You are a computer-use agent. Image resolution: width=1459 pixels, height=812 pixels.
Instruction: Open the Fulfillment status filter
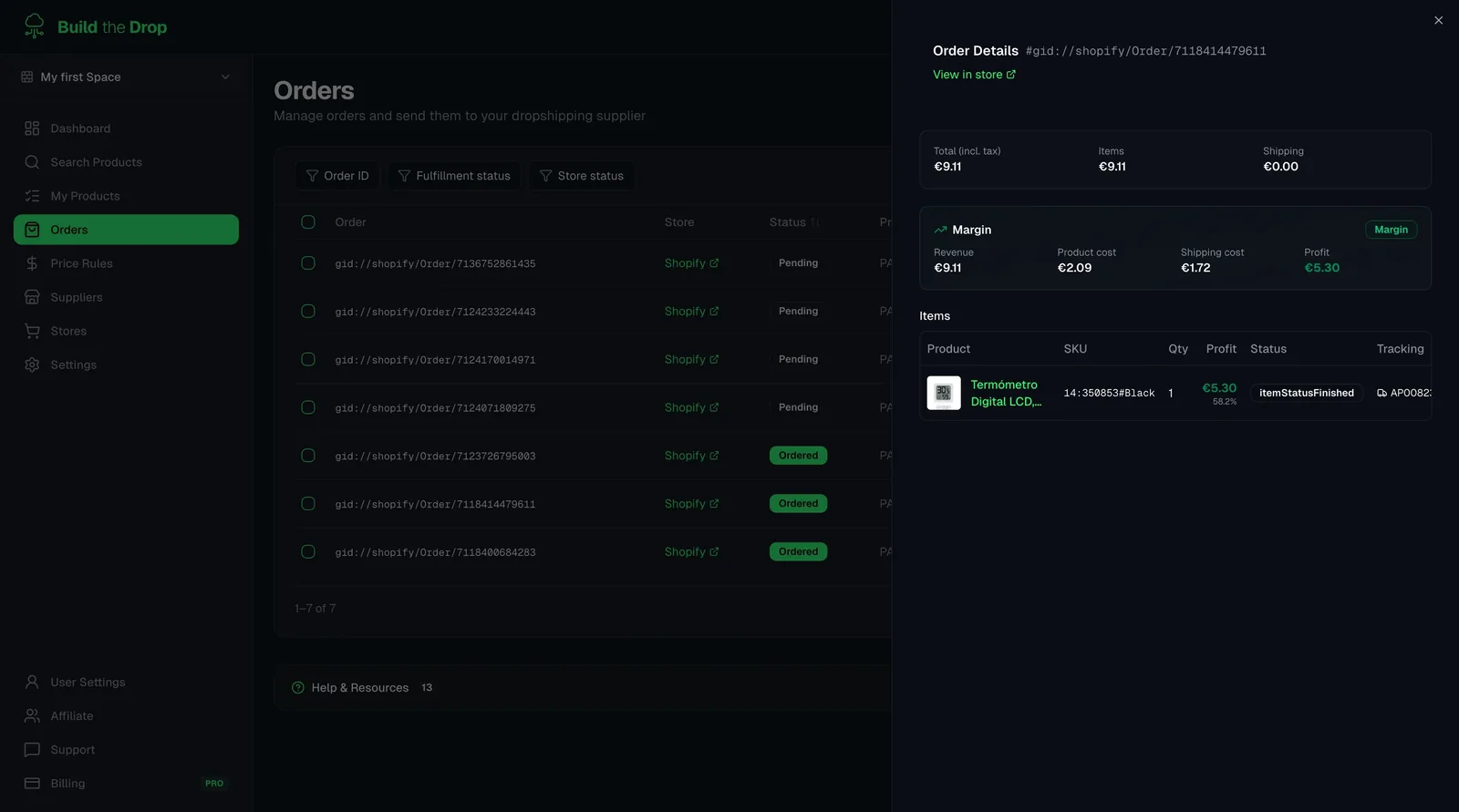coord(454,176)
